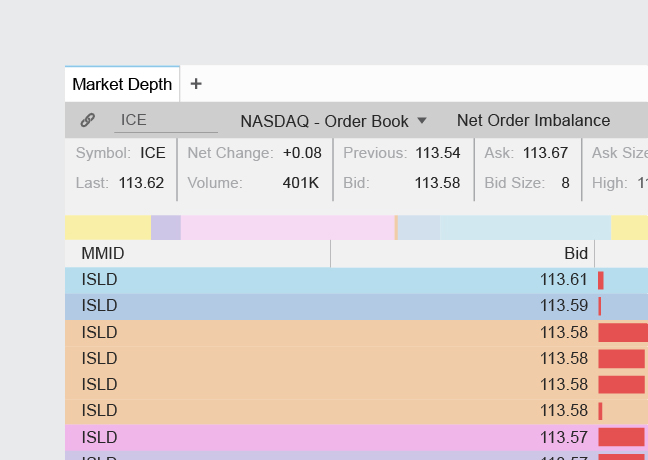Click Net Order Imbalance button
Image resolution: width=648 pixels, height=460 pixels.
[x=533, y=121]
